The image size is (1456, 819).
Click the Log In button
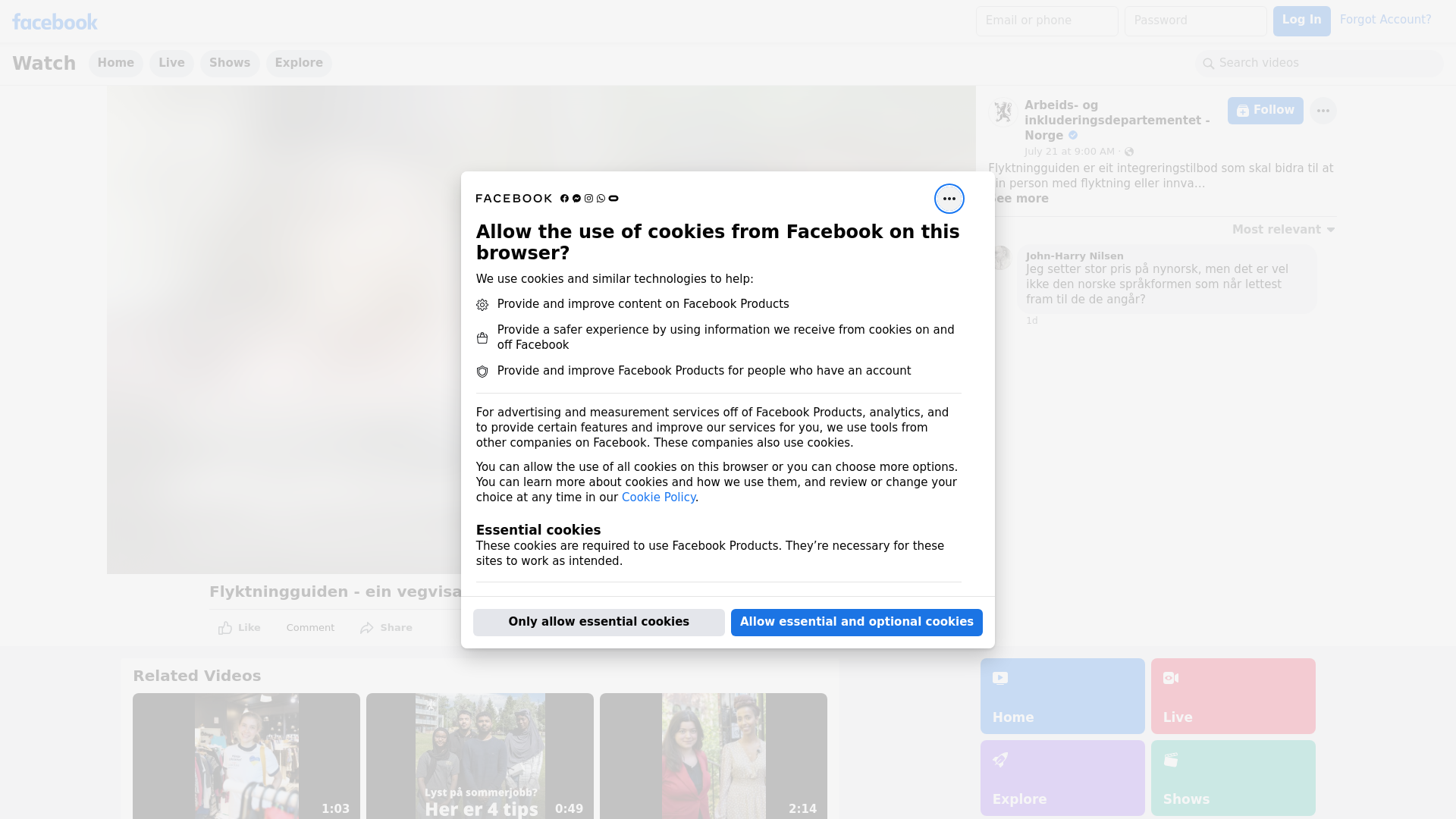coord(1301,20)
